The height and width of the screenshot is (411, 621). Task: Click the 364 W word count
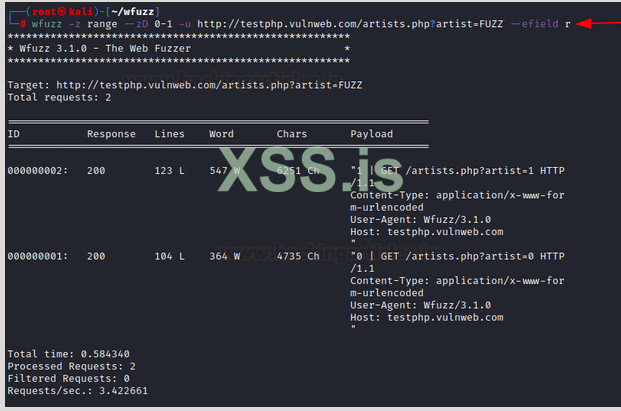click(x=225, y=256)
